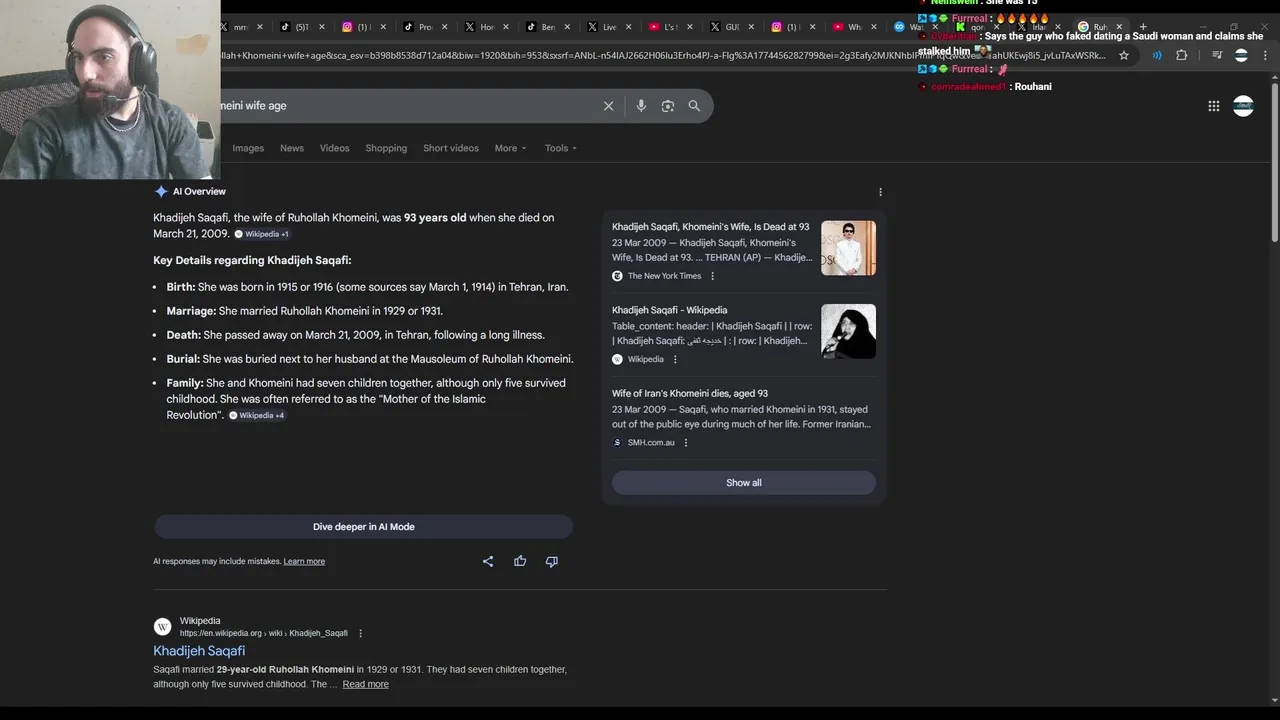This screenshot has width=1280, height=720.
Task: Open the 'Learn more' link
Action: 304,562
